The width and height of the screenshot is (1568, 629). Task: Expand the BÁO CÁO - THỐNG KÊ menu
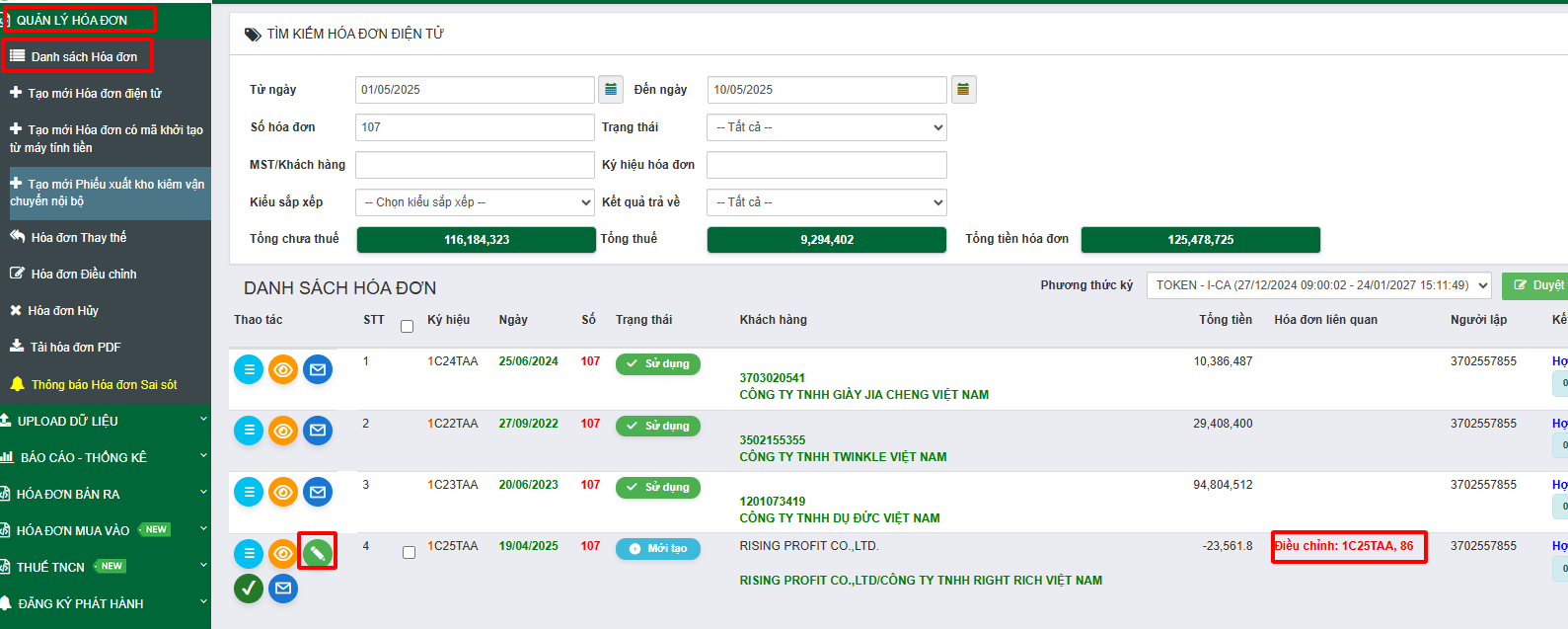click(104, 457)
